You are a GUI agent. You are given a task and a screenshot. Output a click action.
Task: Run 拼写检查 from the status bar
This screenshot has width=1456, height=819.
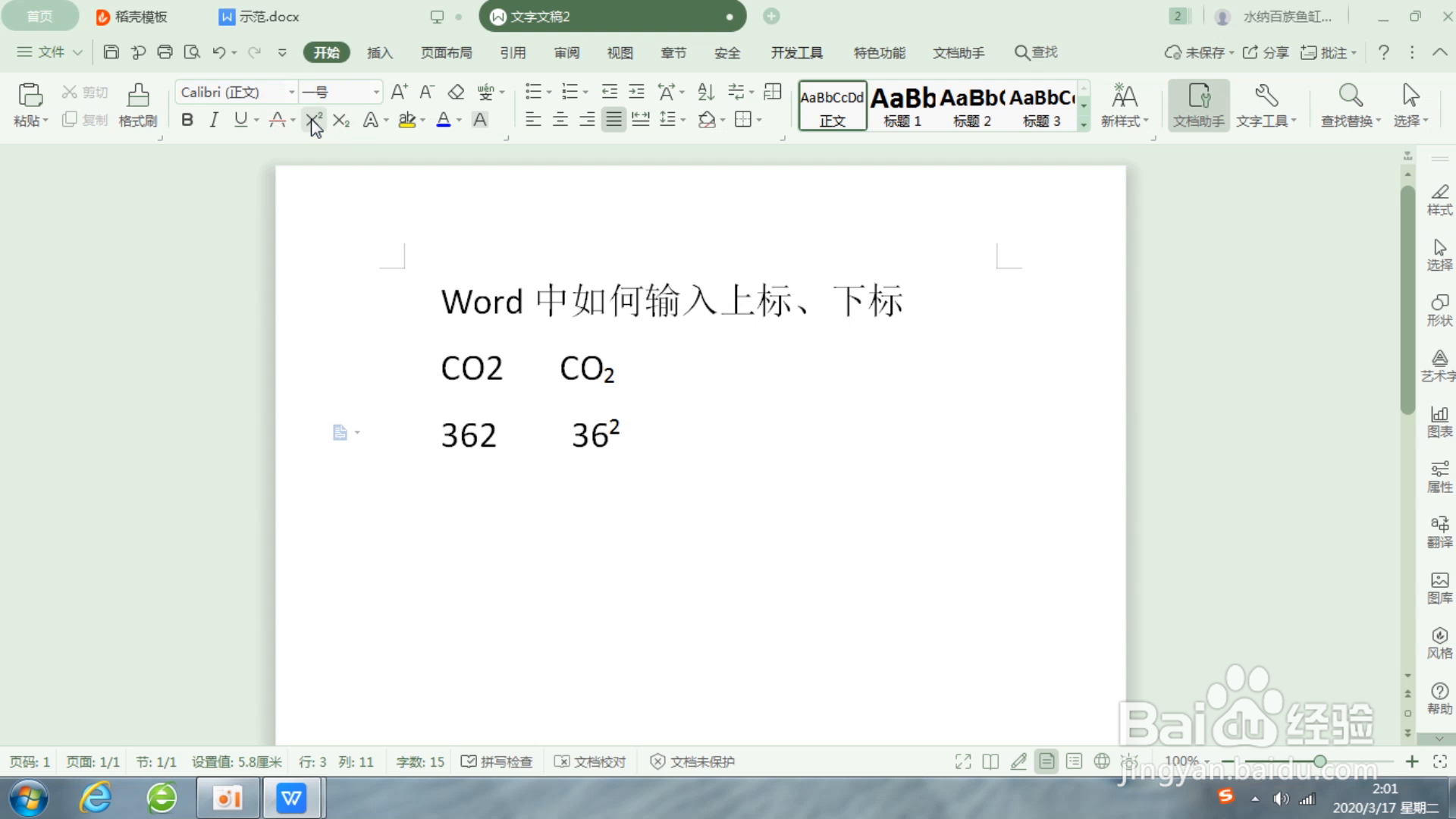(x=497, y=761)
